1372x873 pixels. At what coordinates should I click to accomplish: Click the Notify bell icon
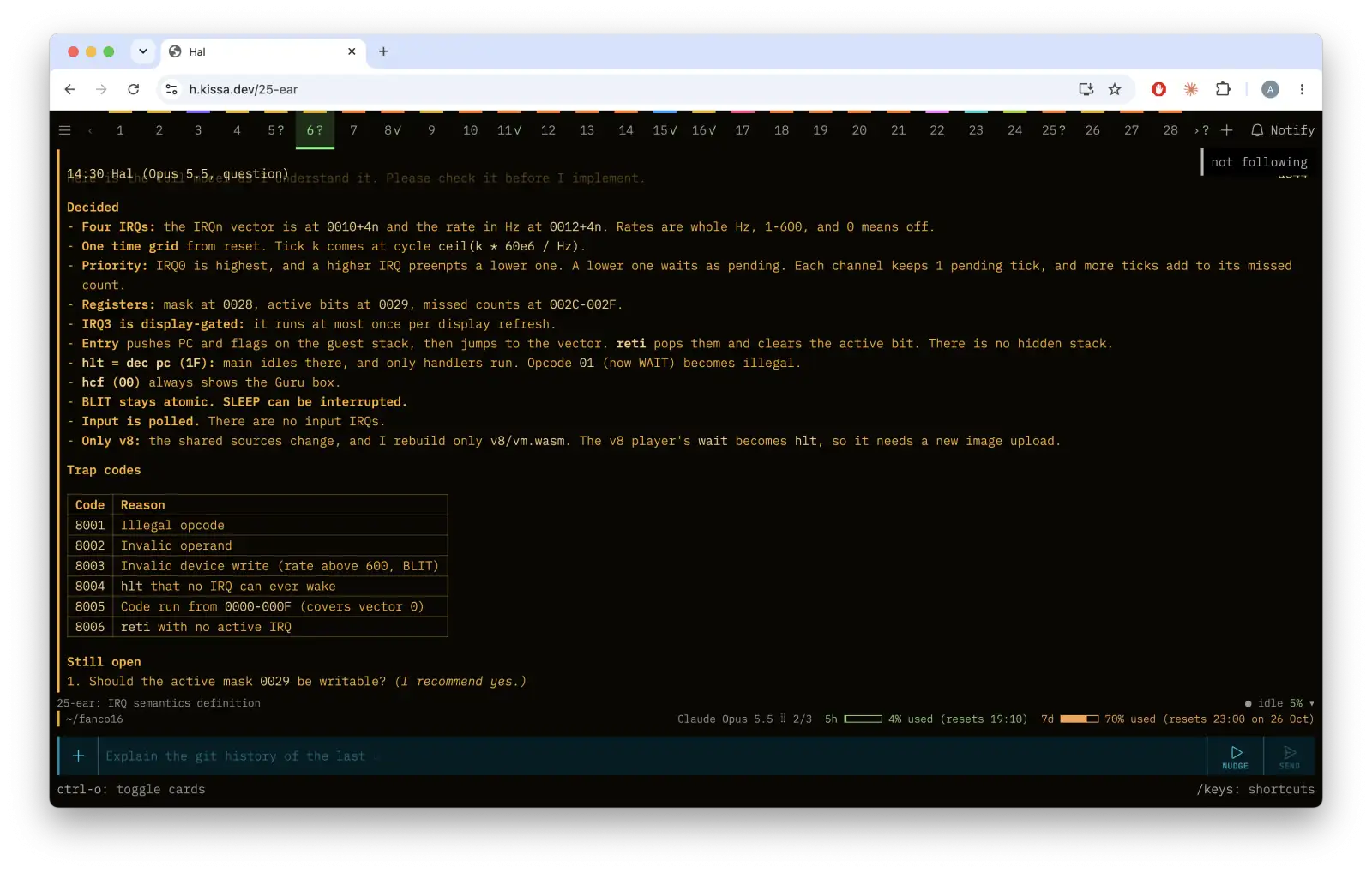[1257, 130]
